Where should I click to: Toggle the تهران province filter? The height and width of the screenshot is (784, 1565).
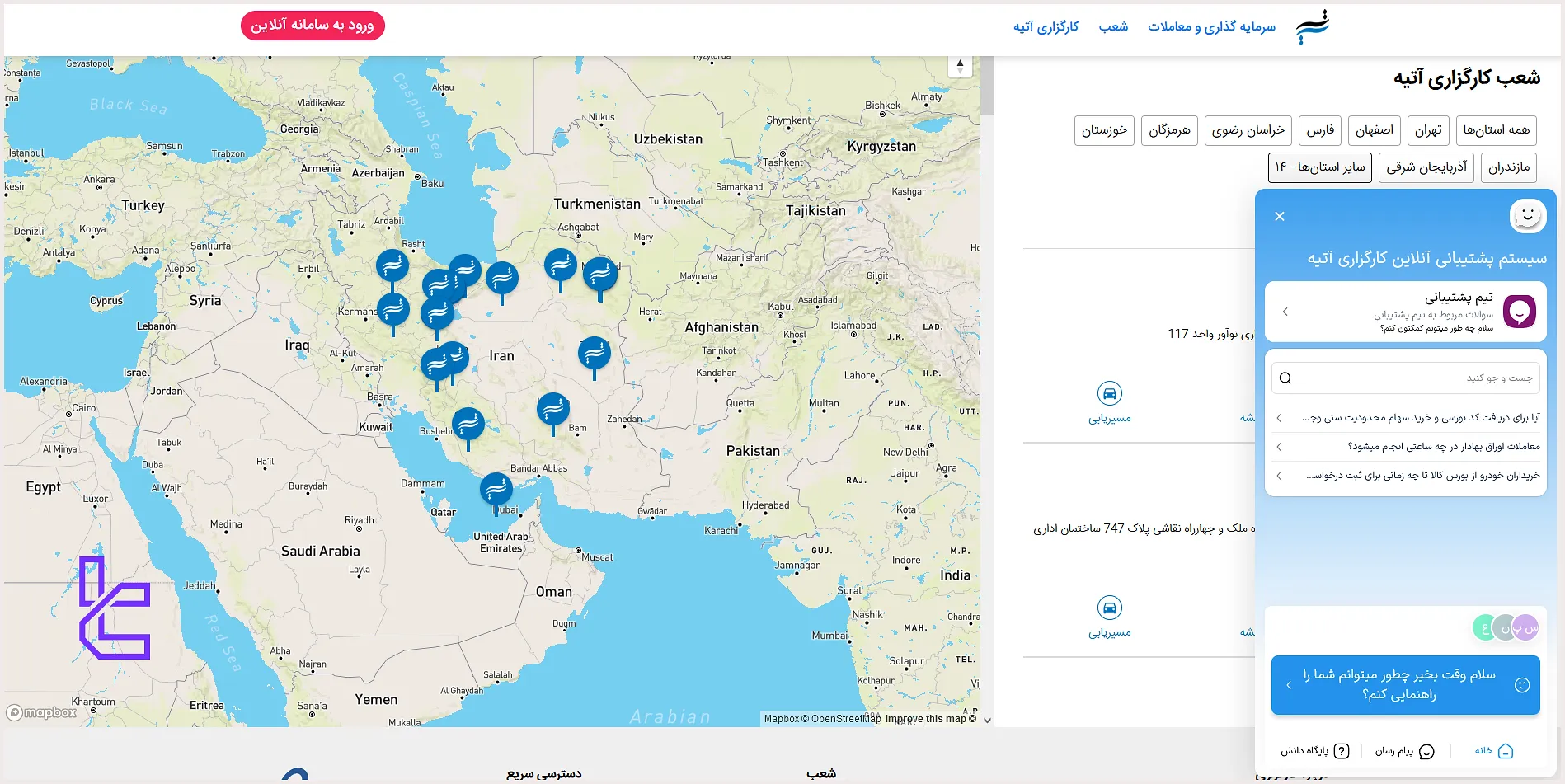(1427, 129)
